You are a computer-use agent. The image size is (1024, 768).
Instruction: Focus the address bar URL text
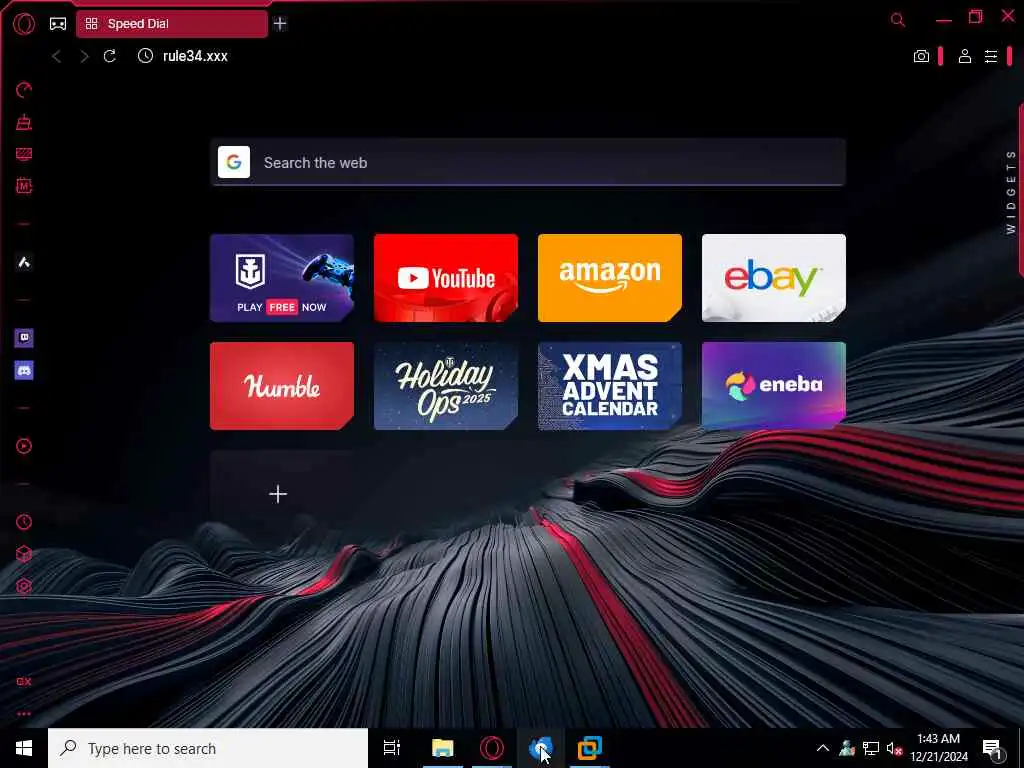(195, 56)
